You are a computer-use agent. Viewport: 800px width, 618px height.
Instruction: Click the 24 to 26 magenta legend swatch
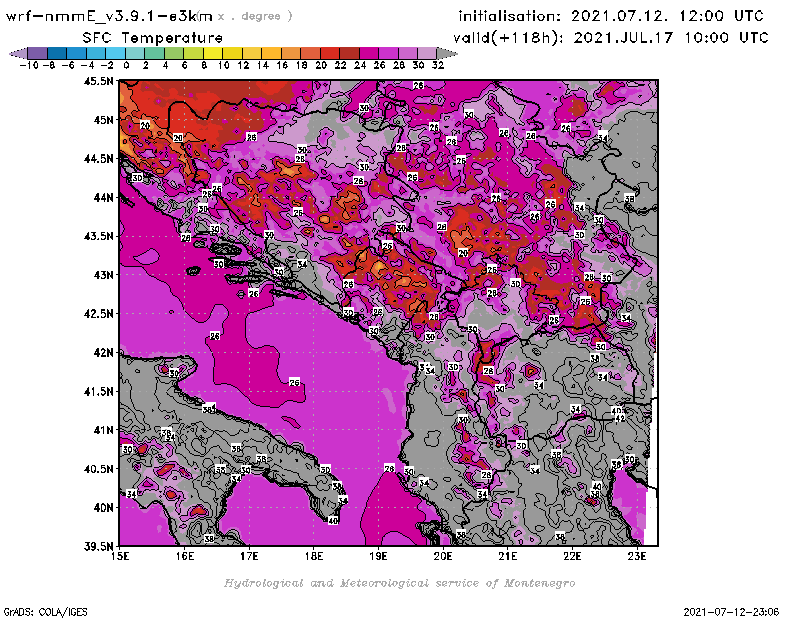pyautogui.click(x=368, y=53)
